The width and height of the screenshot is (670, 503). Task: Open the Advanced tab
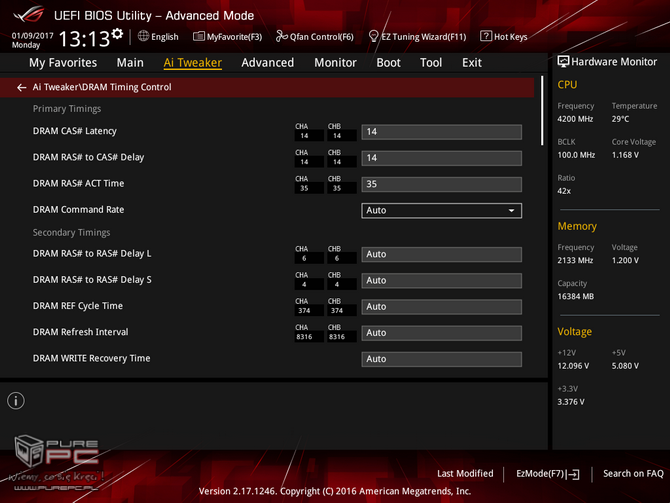click(x=267, y=63)
